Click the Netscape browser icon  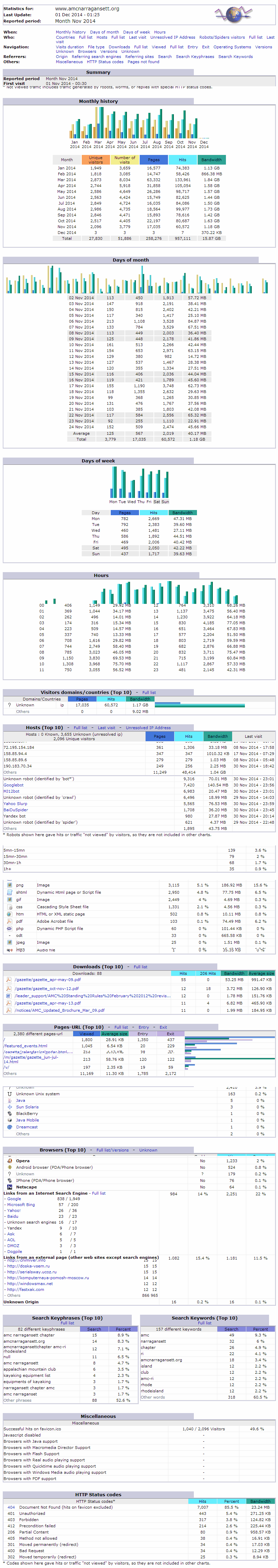pyautogui.click(x=9, y=1187)
